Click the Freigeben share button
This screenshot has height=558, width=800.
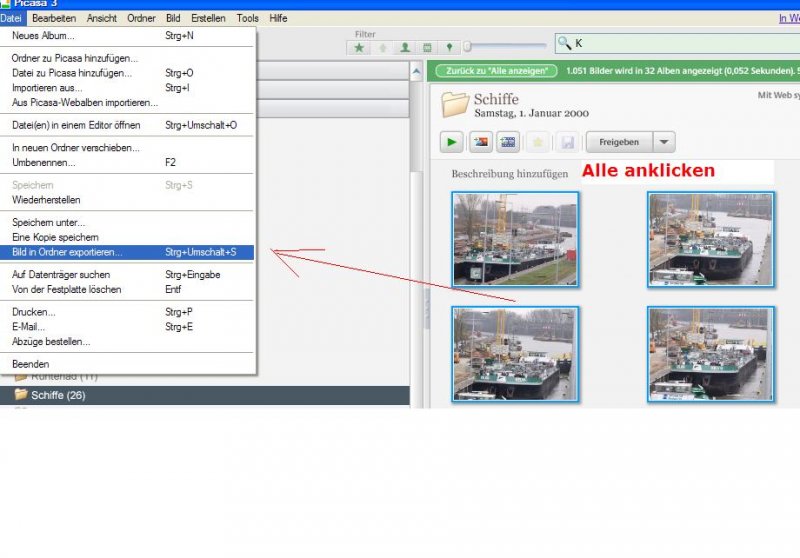tap(619, 142)
